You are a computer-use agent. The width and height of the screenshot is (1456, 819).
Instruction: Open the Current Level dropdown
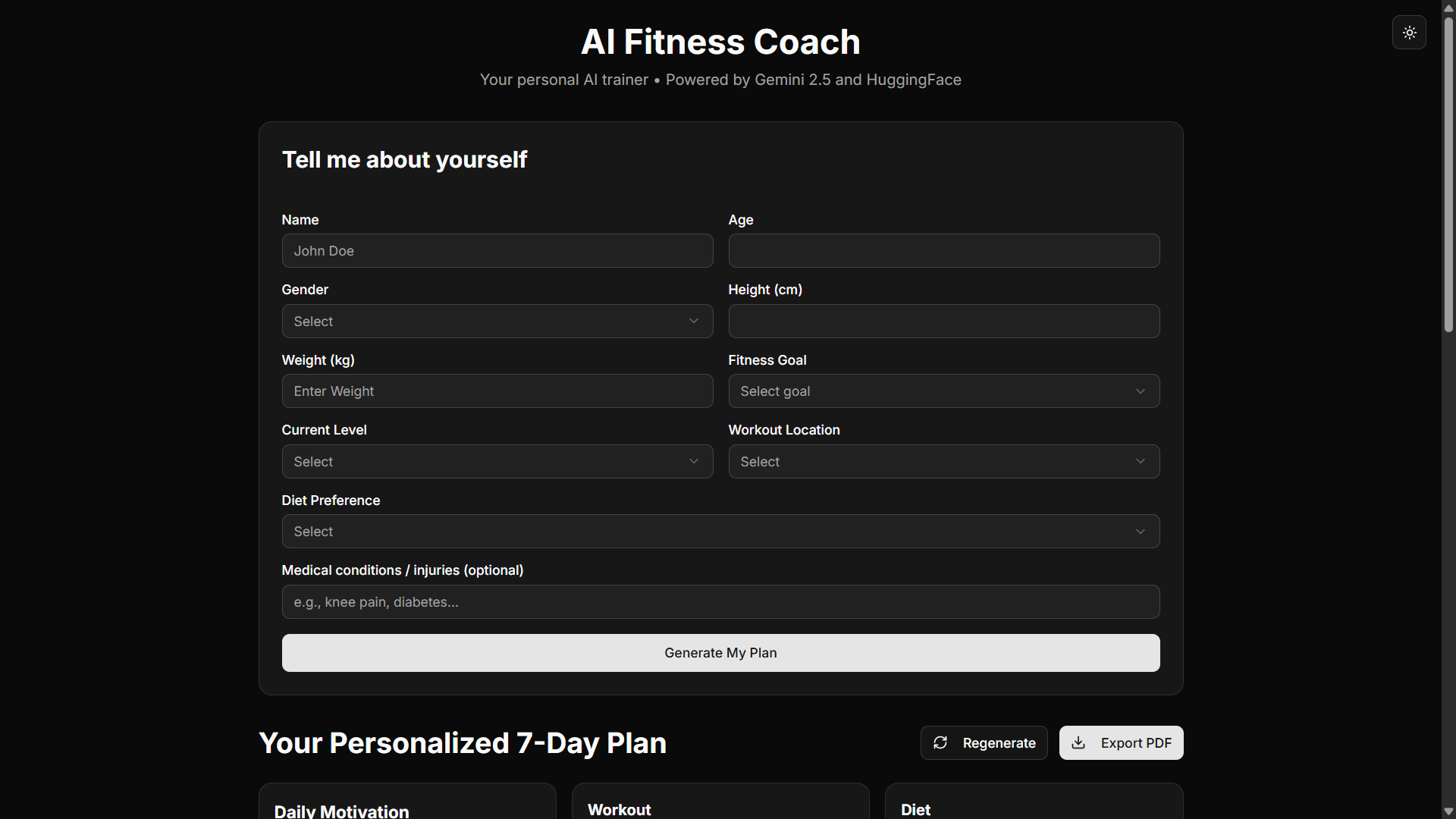[497, 462]
